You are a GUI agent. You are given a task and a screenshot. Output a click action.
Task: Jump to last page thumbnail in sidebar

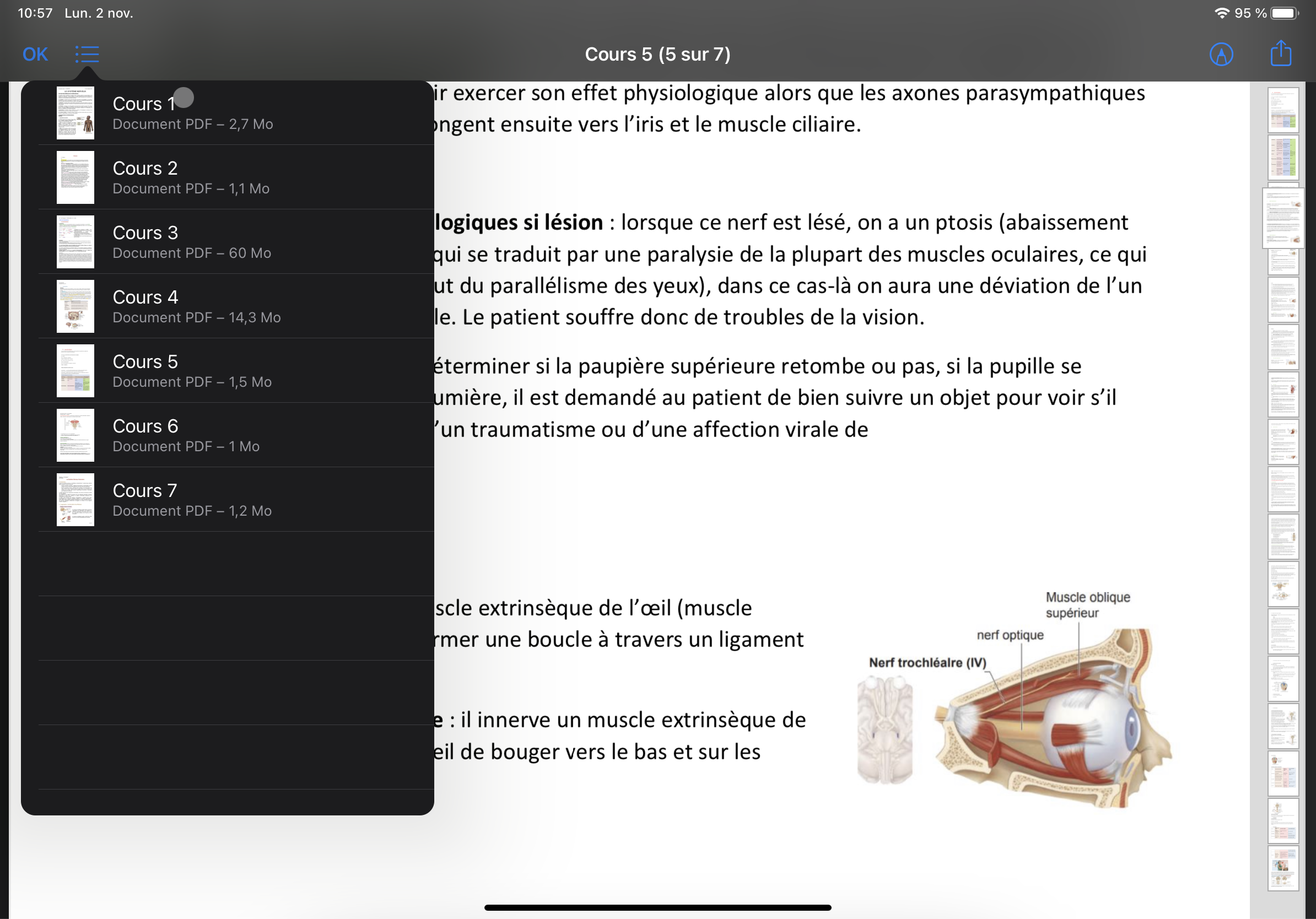1283,868
